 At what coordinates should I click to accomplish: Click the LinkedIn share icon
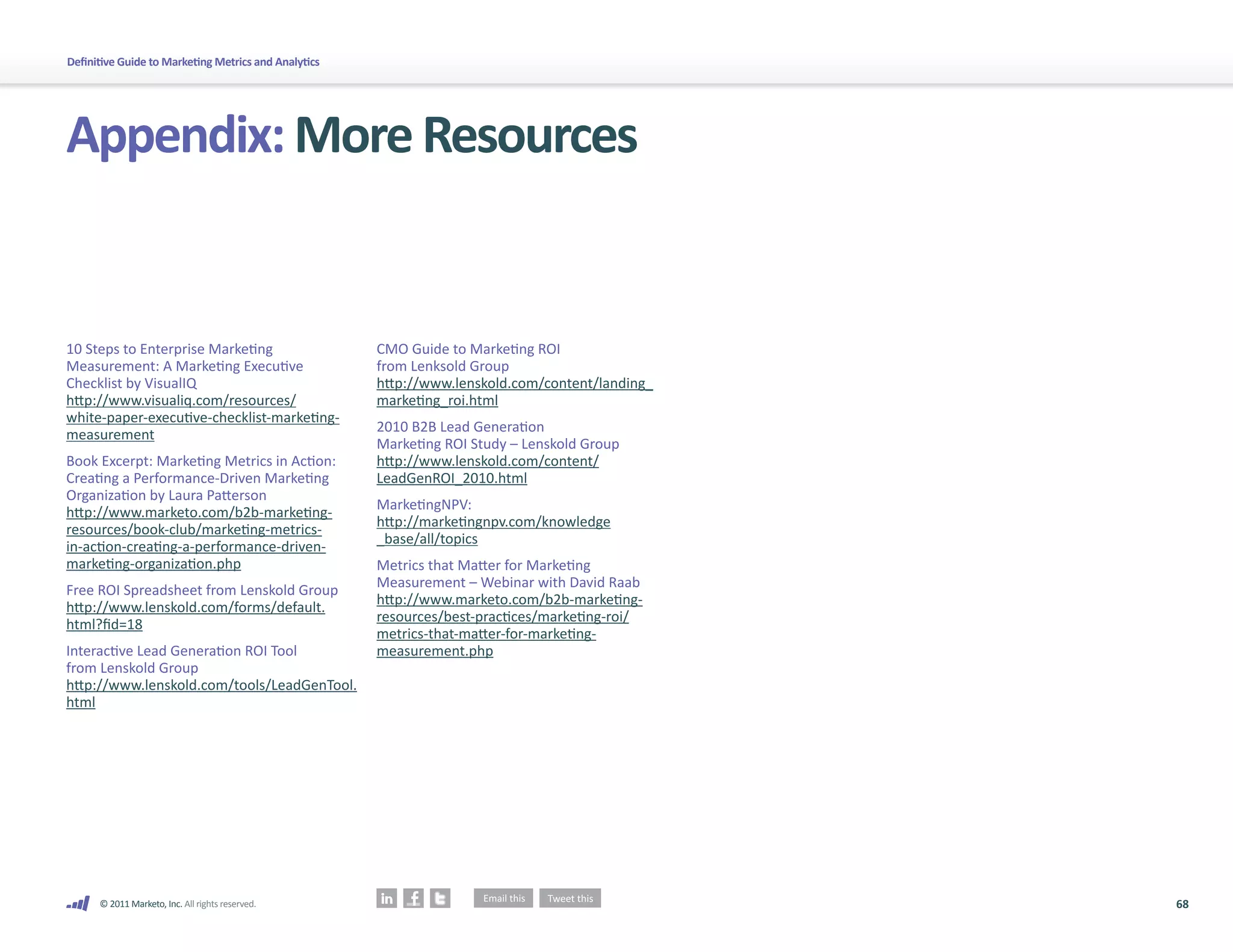387,898
